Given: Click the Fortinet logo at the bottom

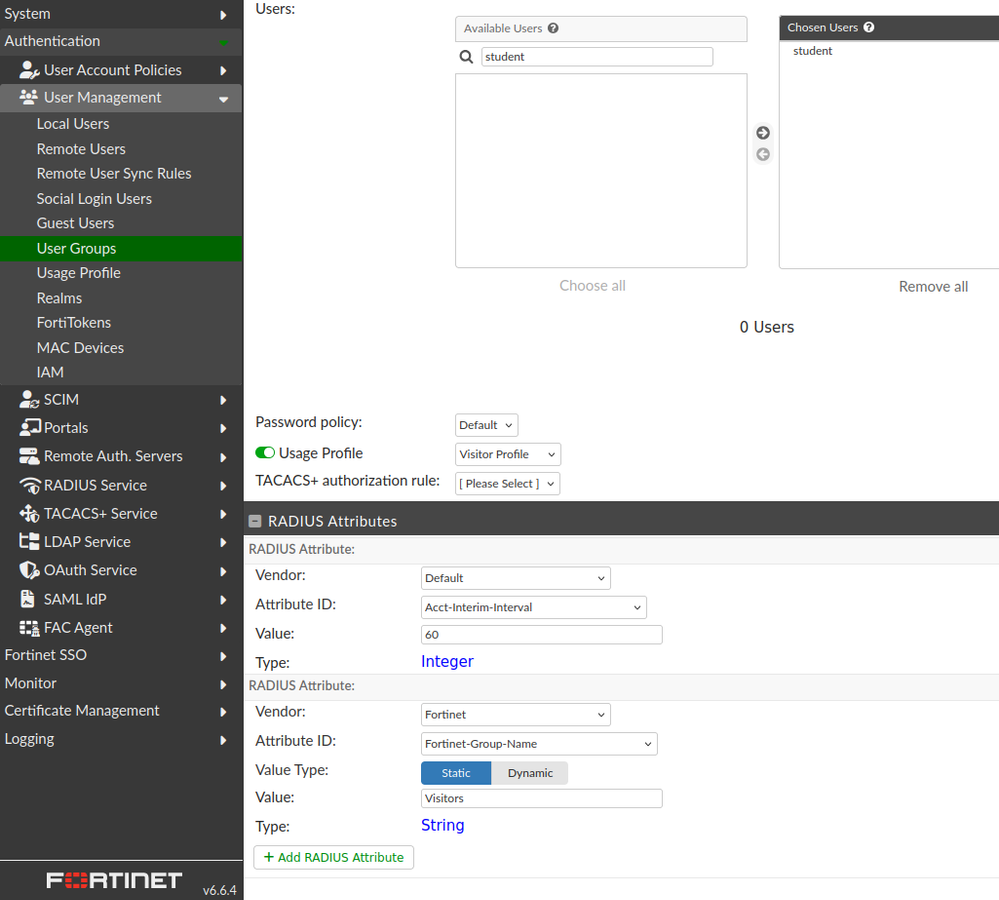Looking at the screenshot, I should pyautogui.click(x=113, y=879).
